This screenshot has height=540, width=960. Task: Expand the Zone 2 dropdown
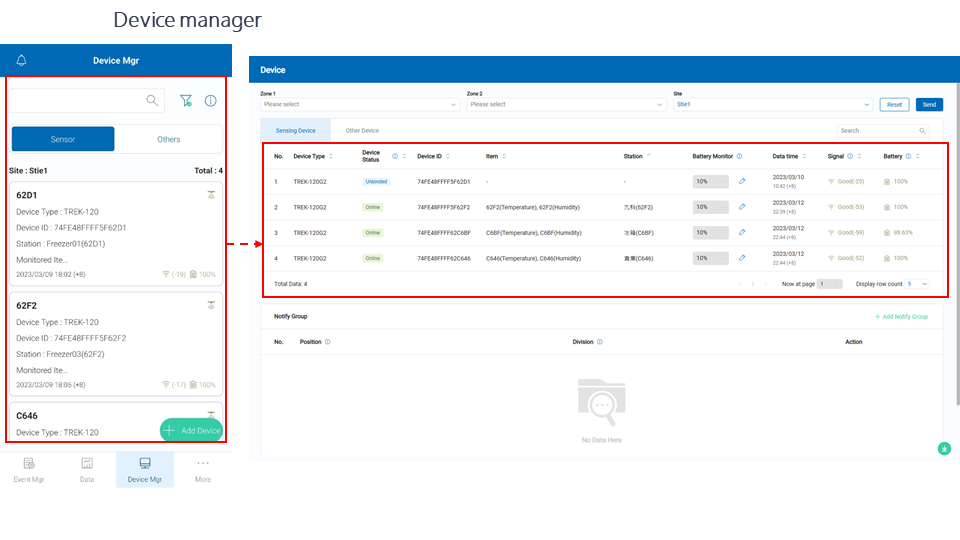pos(565,104)
